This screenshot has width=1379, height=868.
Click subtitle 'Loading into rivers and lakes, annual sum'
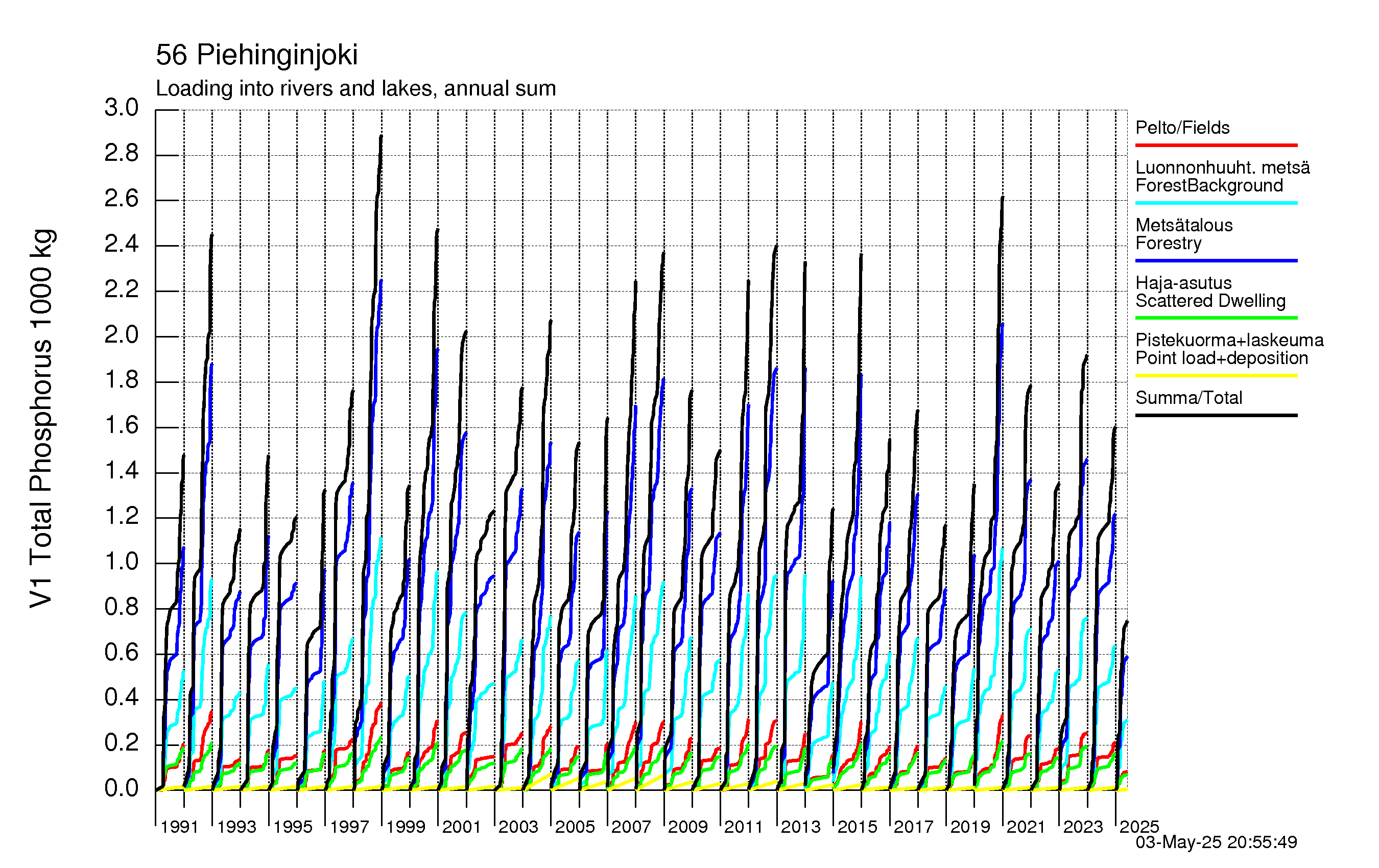coord(355,89)
